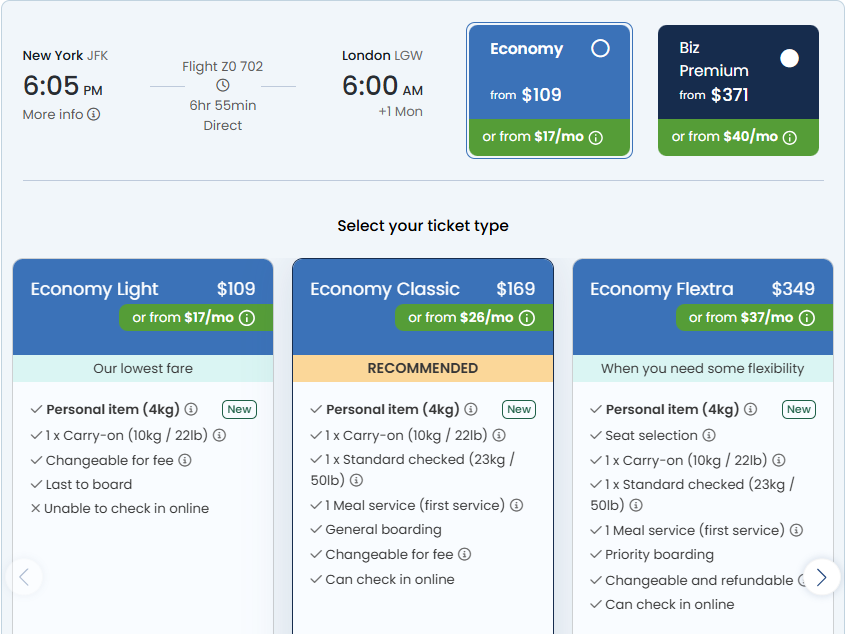845x634 pixels.
Task: Show Meal service info in Economy Flextra
Action: coord(796,530)
